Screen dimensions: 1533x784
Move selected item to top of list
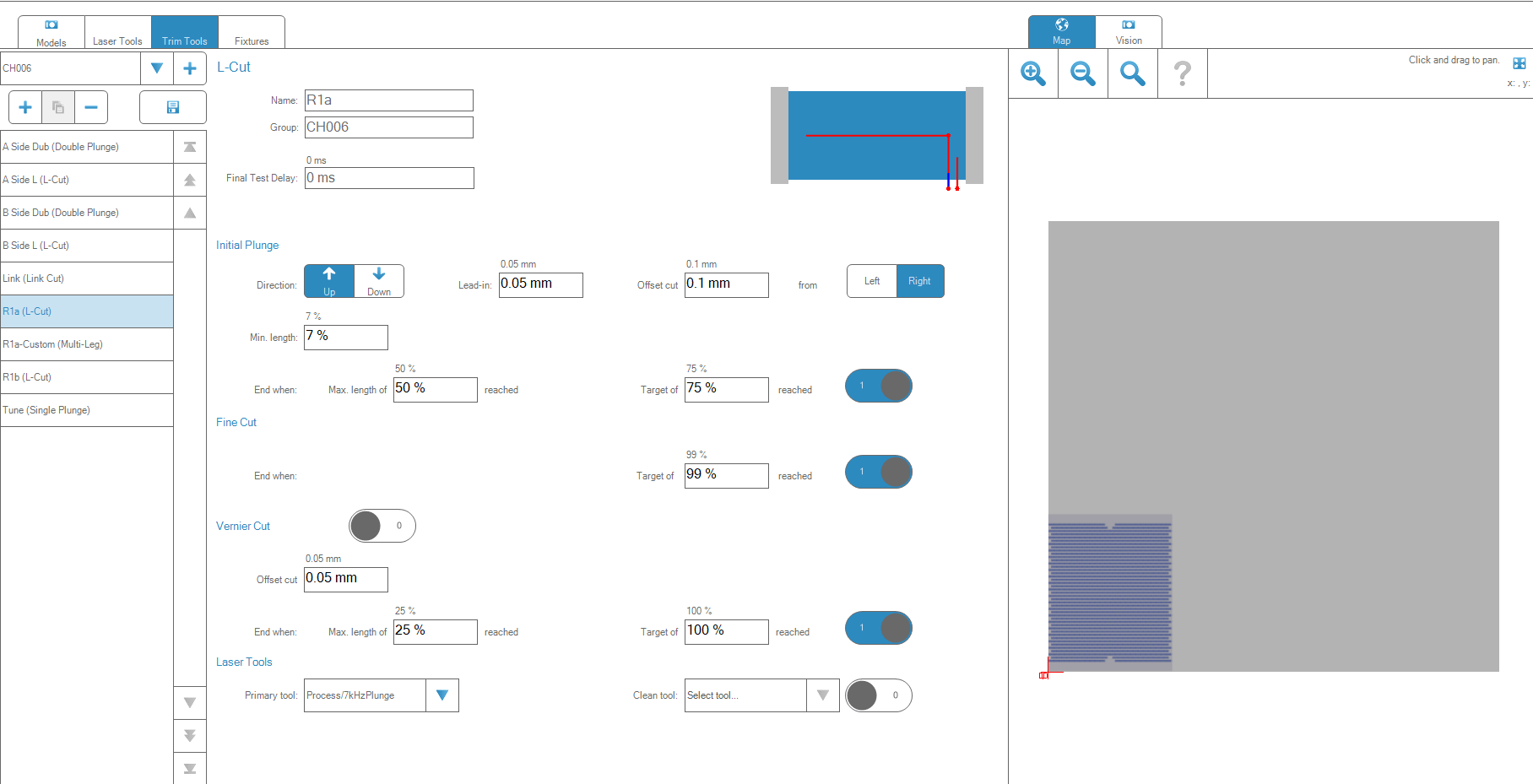190,147
